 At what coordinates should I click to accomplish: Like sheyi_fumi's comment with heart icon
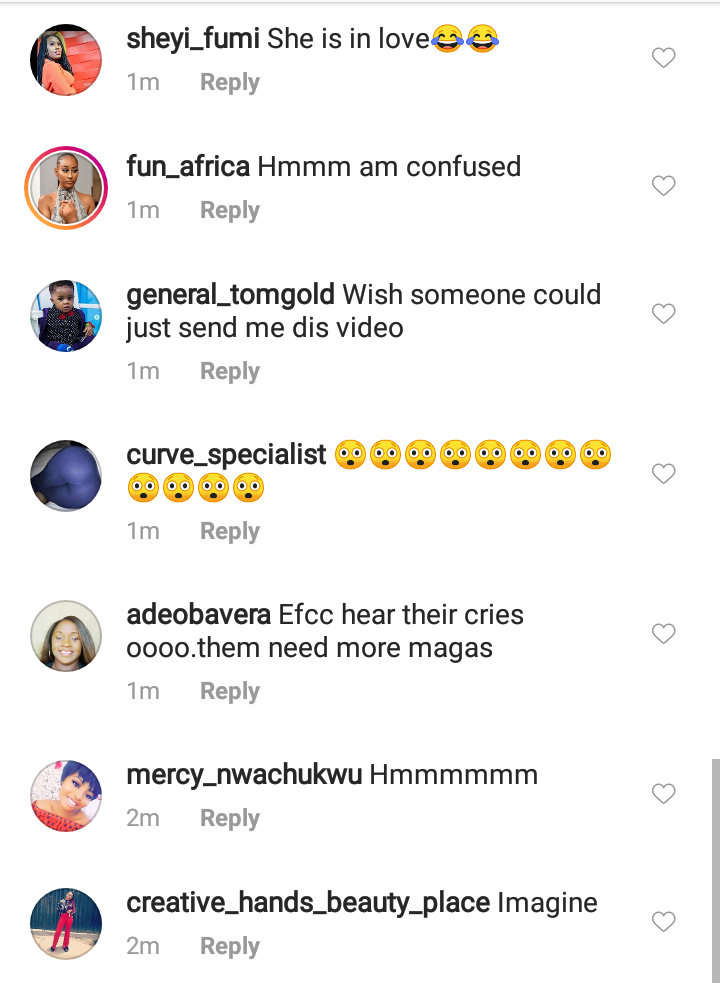click(x=663, y=58)
